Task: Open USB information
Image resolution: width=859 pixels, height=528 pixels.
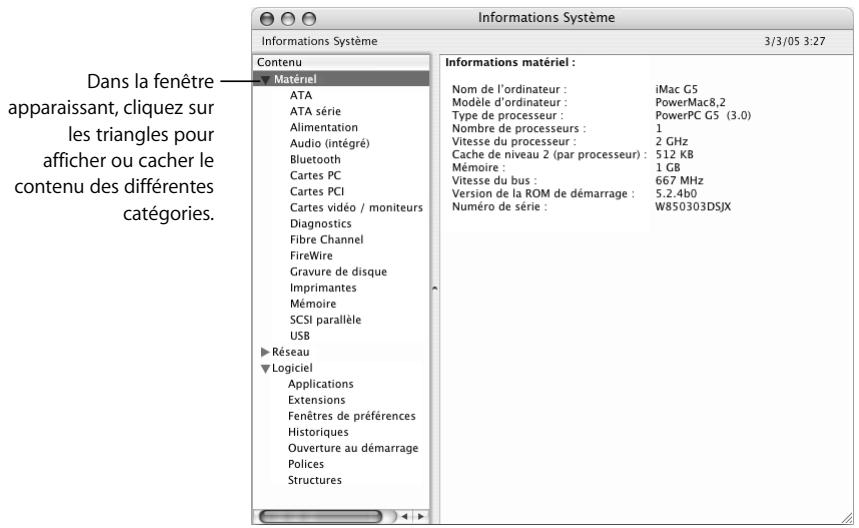Action: pyautogui.click(x=300, y=336)
